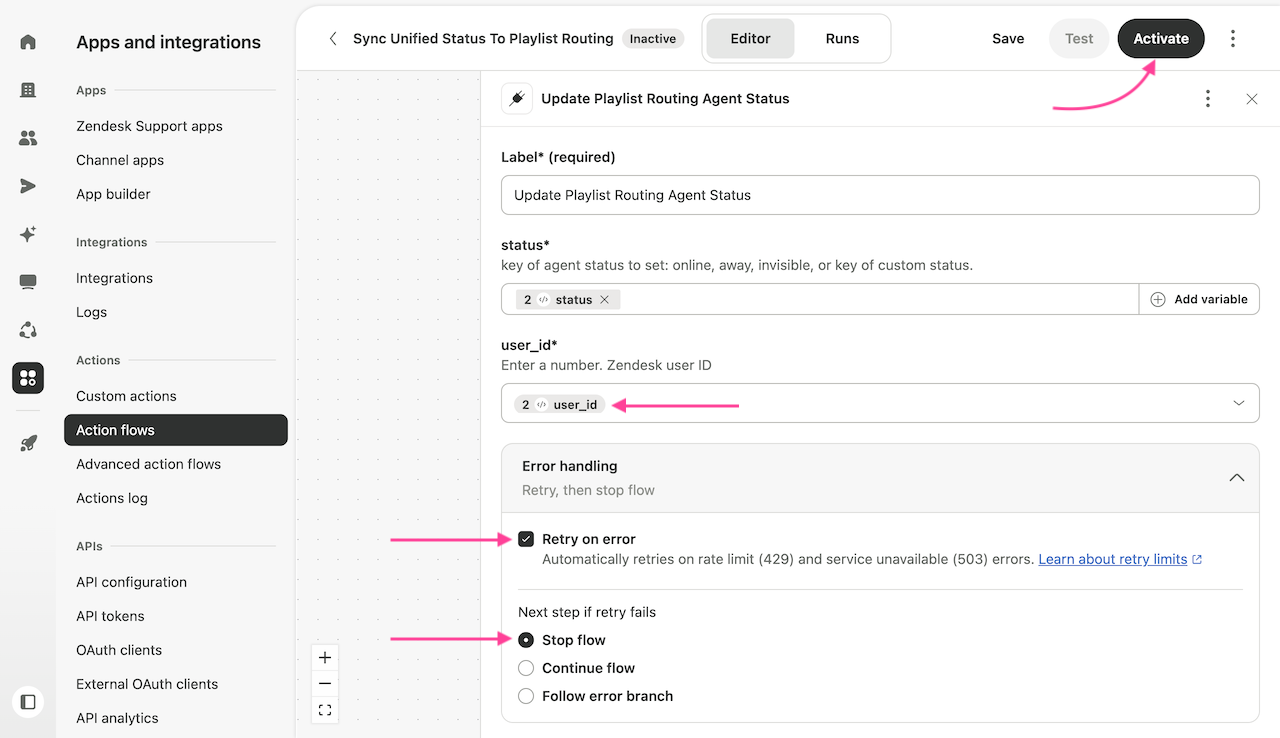
Task: Open the step panel three-dot menu
Action: pos(1208,99)
